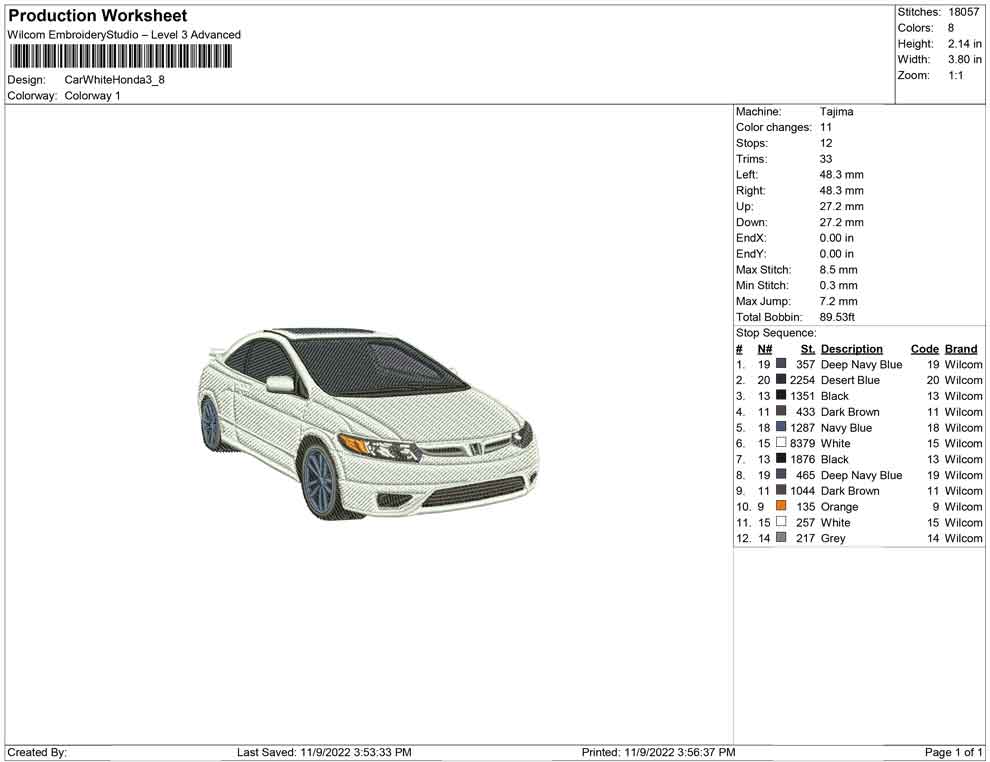Click the Navy Blue swatch in row 5

click(781, 427)
